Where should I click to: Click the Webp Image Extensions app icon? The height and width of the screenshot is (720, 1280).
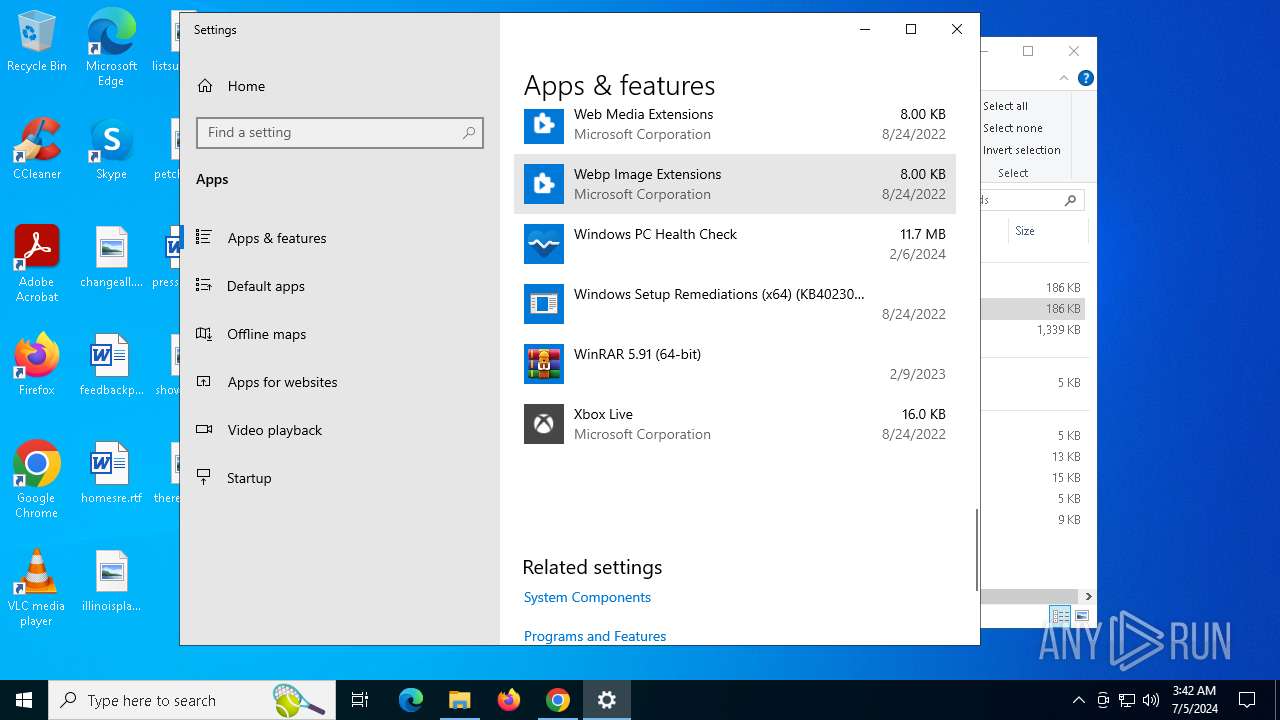point(544,184)
